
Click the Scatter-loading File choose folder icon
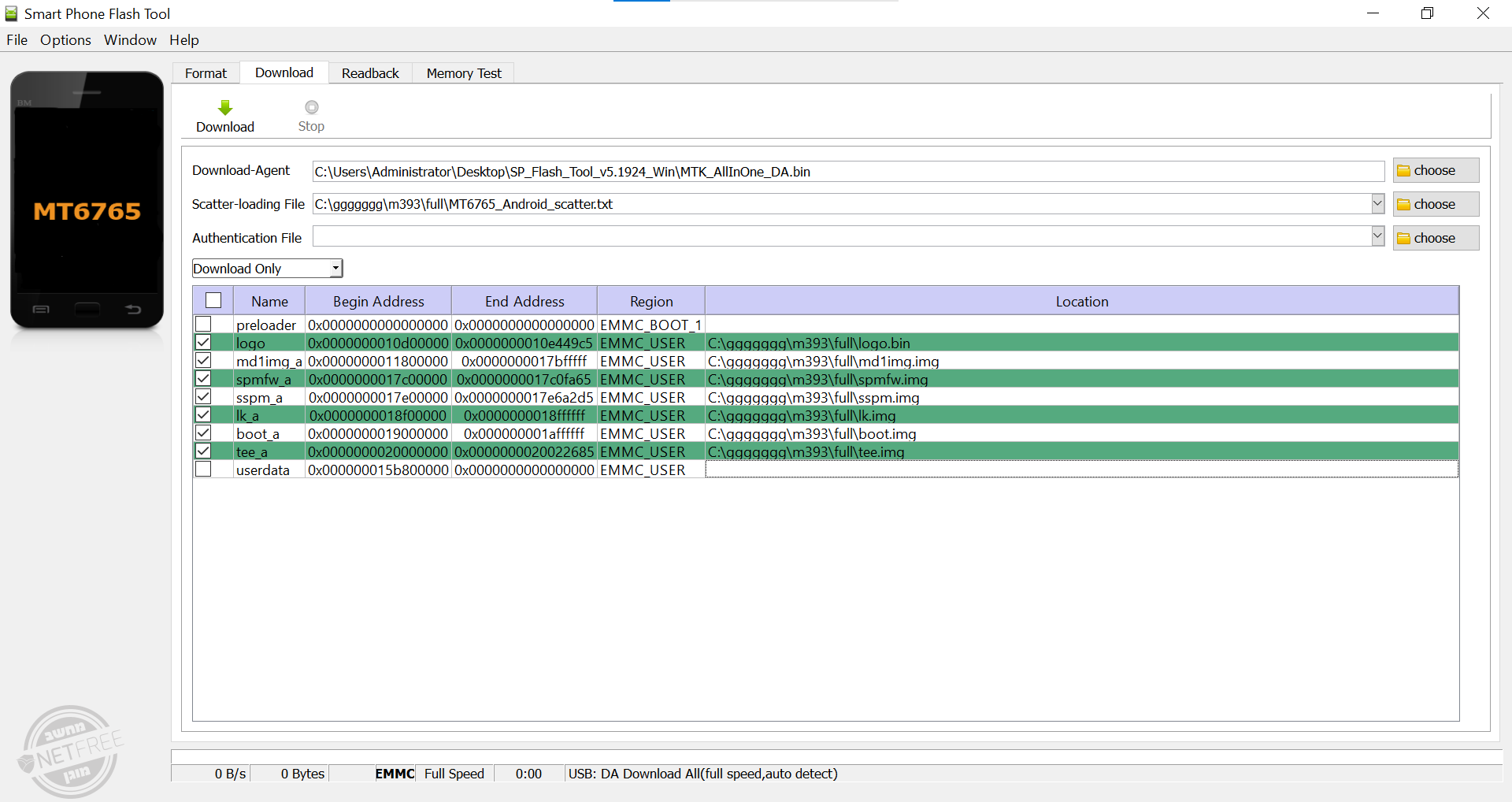[x=1403, y=205]
